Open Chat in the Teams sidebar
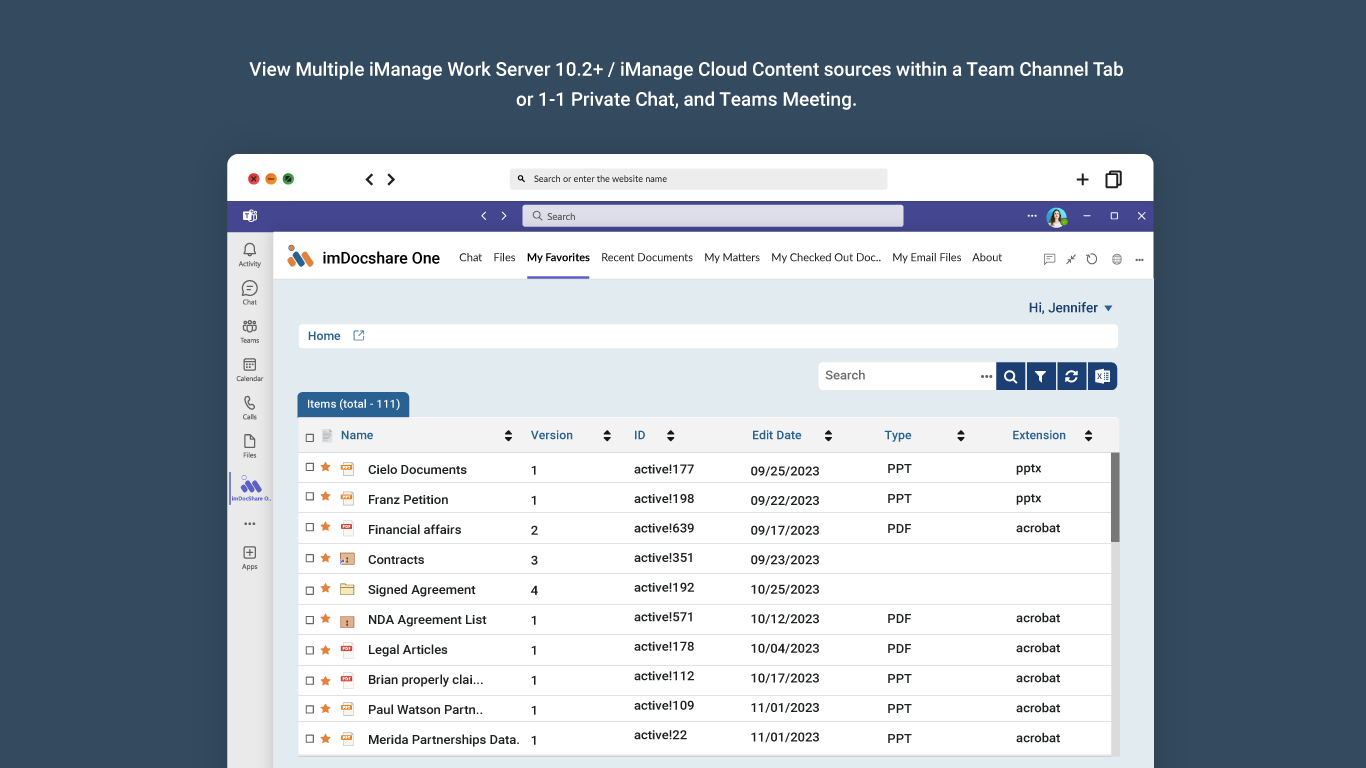 [250, 292]
